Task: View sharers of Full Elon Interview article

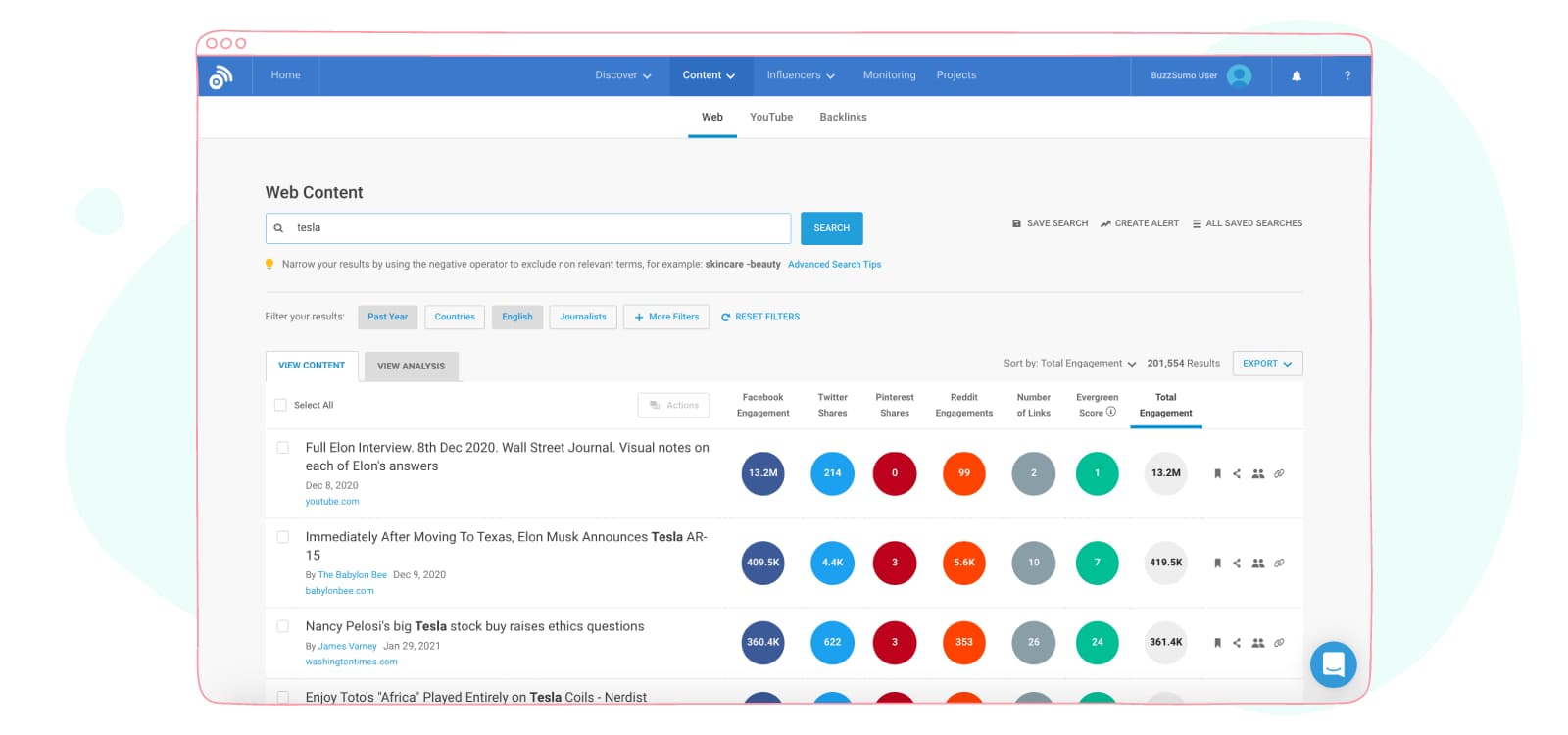Action: (x=1258, y=473)
